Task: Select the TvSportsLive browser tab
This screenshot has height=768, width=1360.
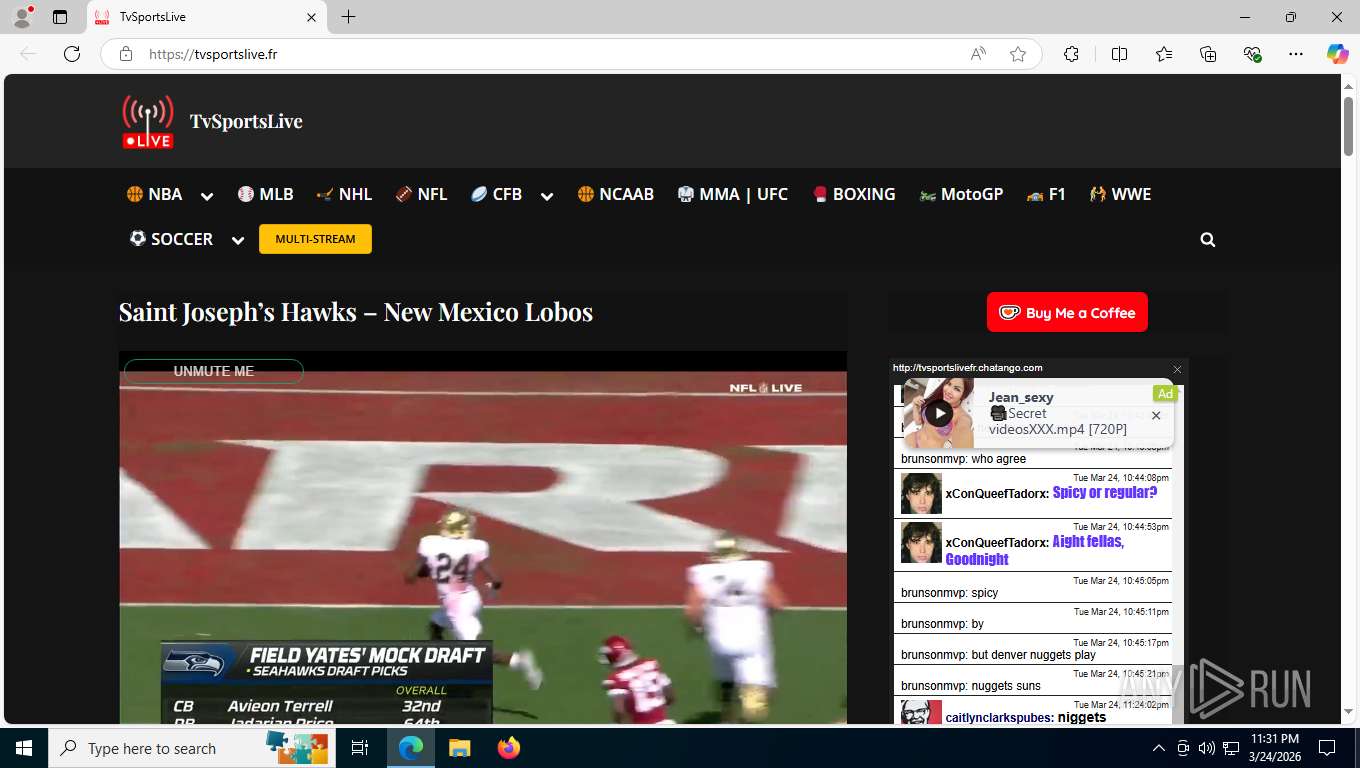Action: (207, 17)
